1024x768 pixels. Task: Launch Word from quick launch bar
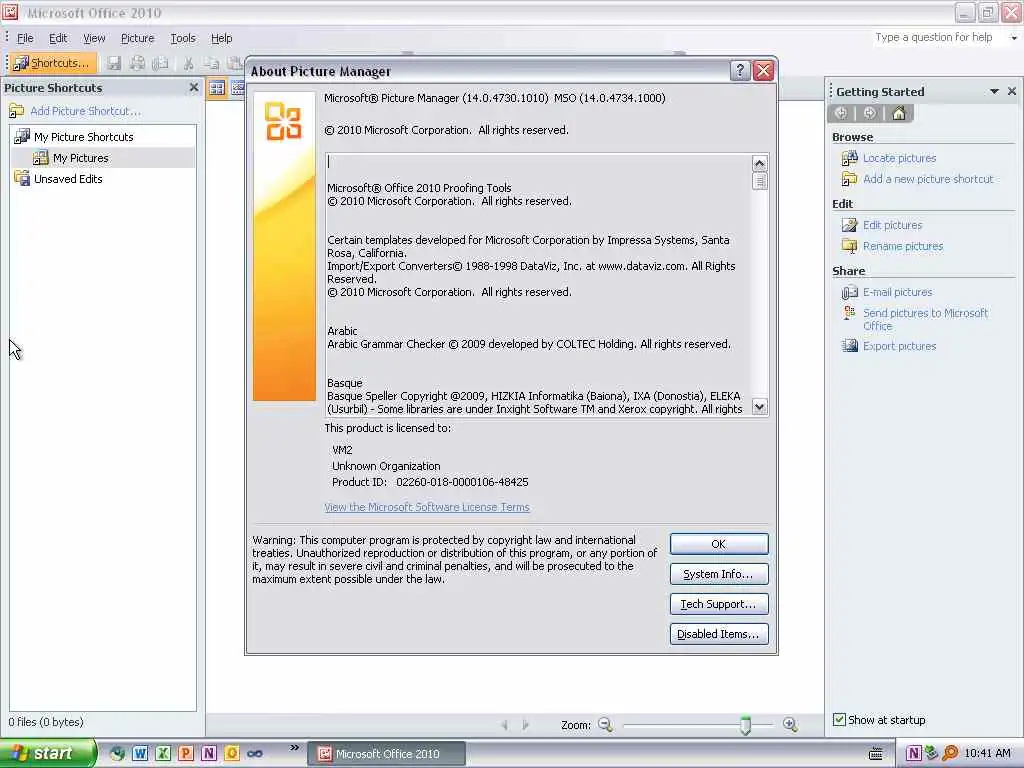pos(140,754)
